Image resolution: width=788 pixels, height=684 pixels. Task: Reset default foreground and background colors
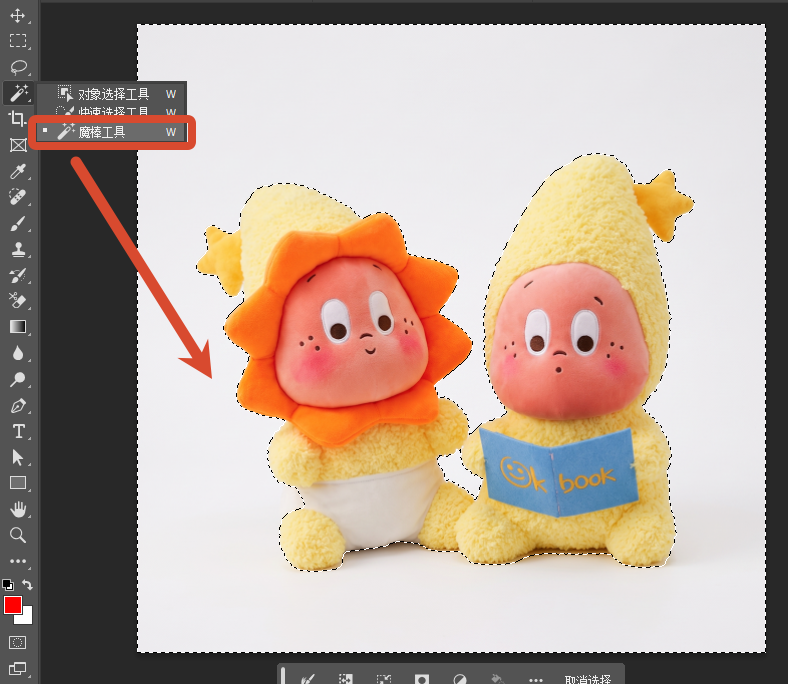(8, 584)
